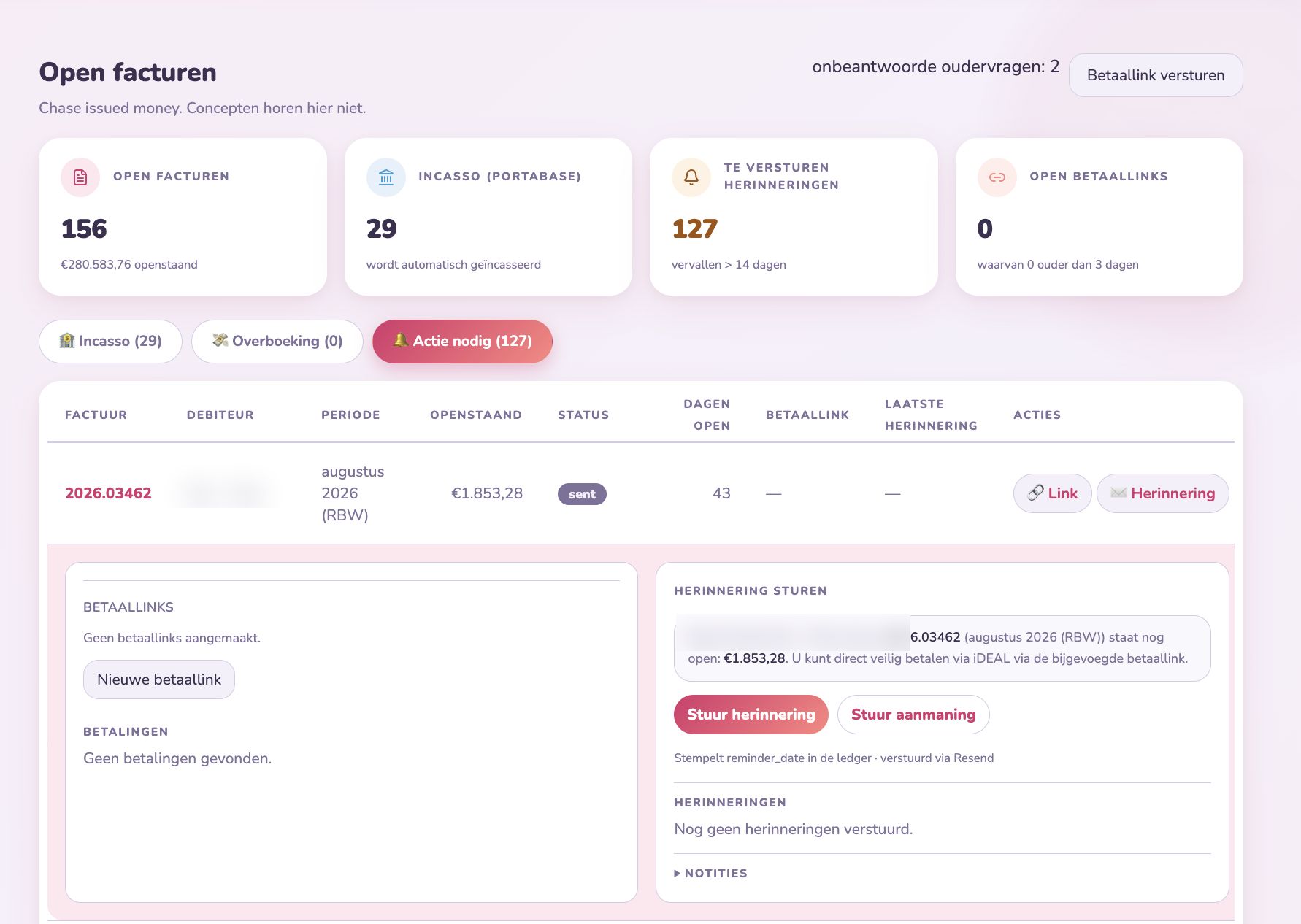
Task: Click the chain icon in the Link button
Action: point(1035,493)
